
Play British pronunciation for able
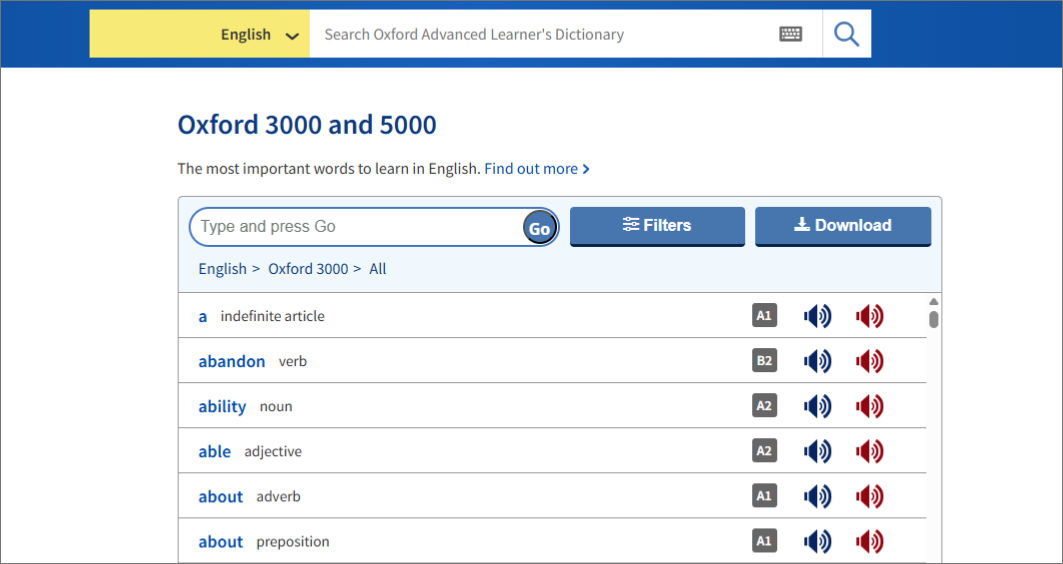pyautogui.click(x=818, y=451)
